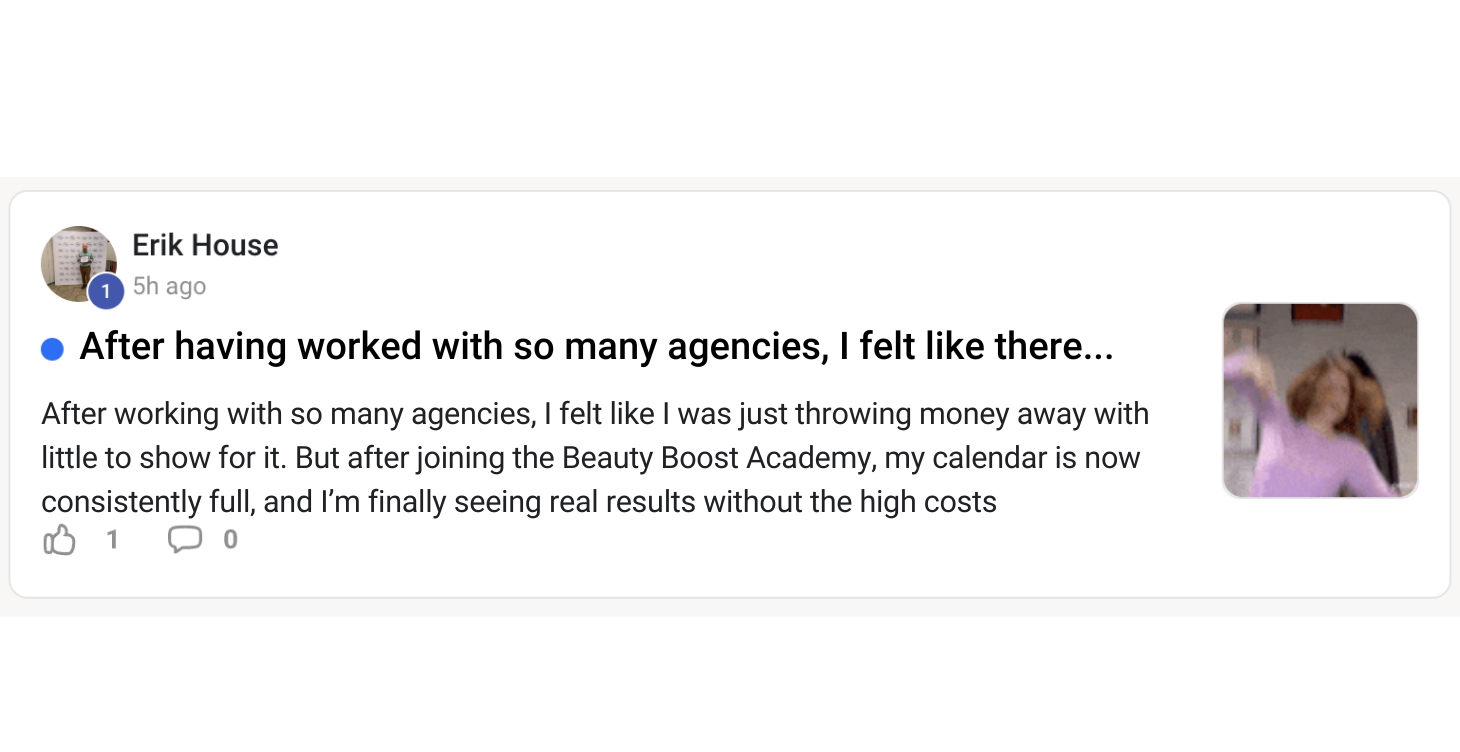Like the post with the thumbs-up icon
Image resolution: width=1460 pixels, height=752 pixels.
(60, 541)
